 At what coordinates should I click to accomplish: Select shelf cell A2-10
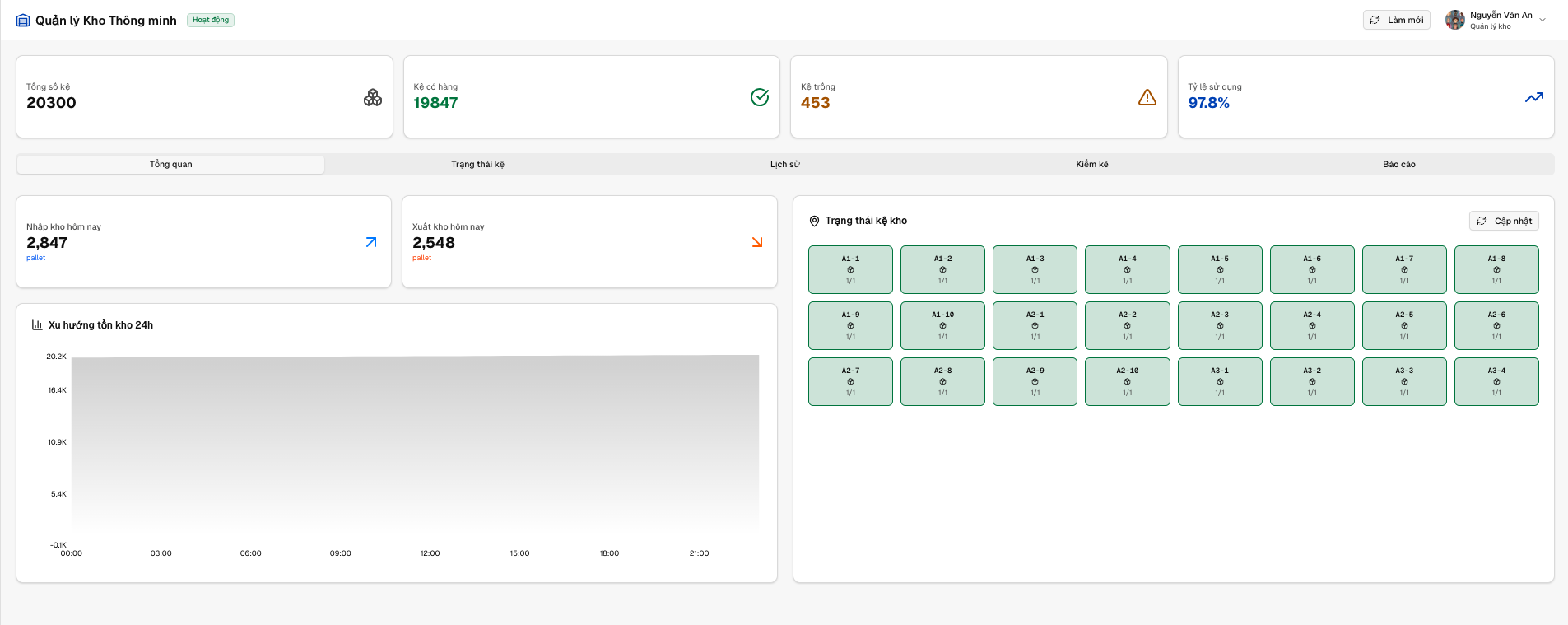(1127, 381)
